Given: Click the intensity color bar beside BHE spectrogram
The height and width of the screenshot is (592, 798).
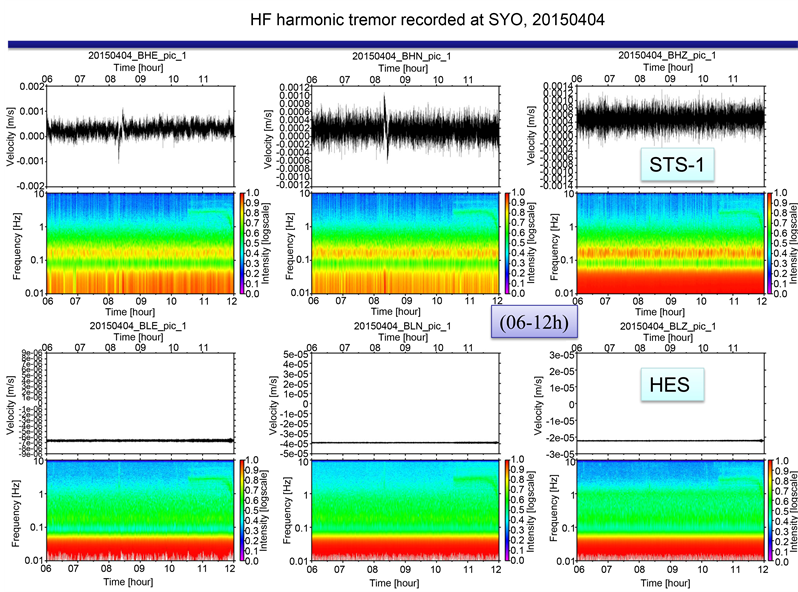Looking at the screenshot, I should tap(240, 243).
